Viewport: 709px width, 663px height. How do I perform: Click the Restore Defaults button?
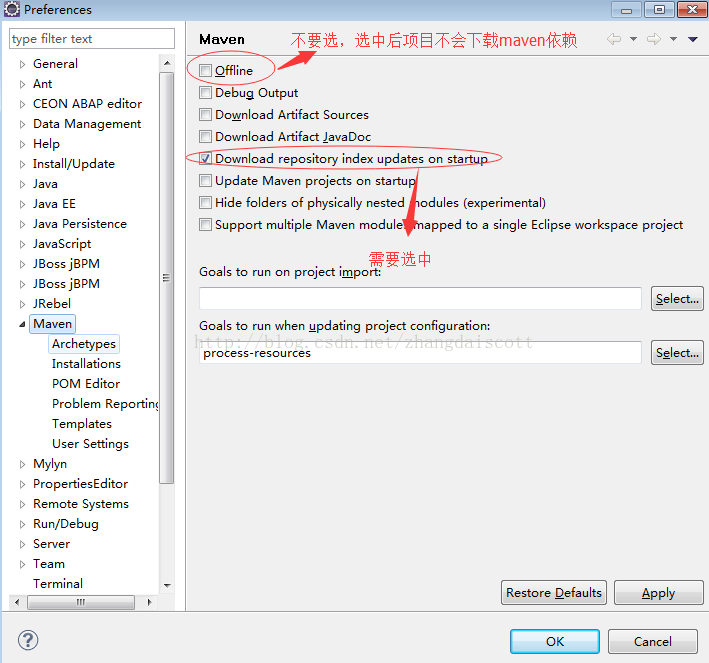[x=554, y=592]
